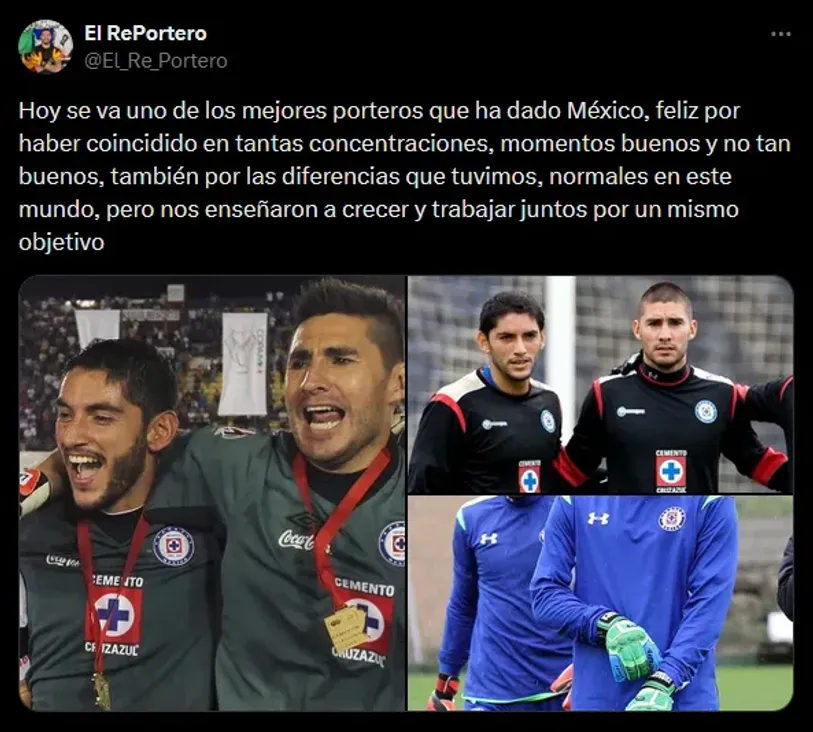Viewport: 813px width, 732px height.
Task: Click the Cruz Azul crest on left green jersey
Action: click(174, 546)
